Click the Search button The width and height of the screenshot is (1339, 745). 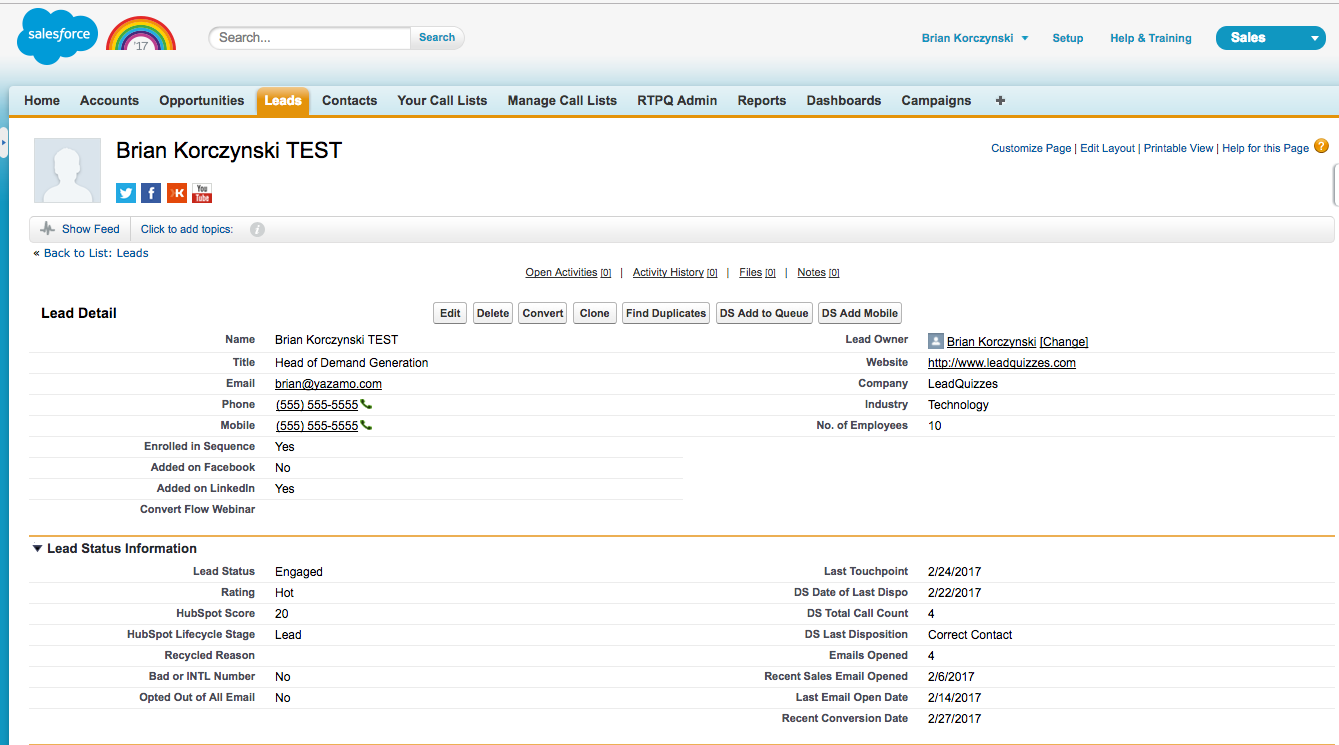[x=437, y=38]
